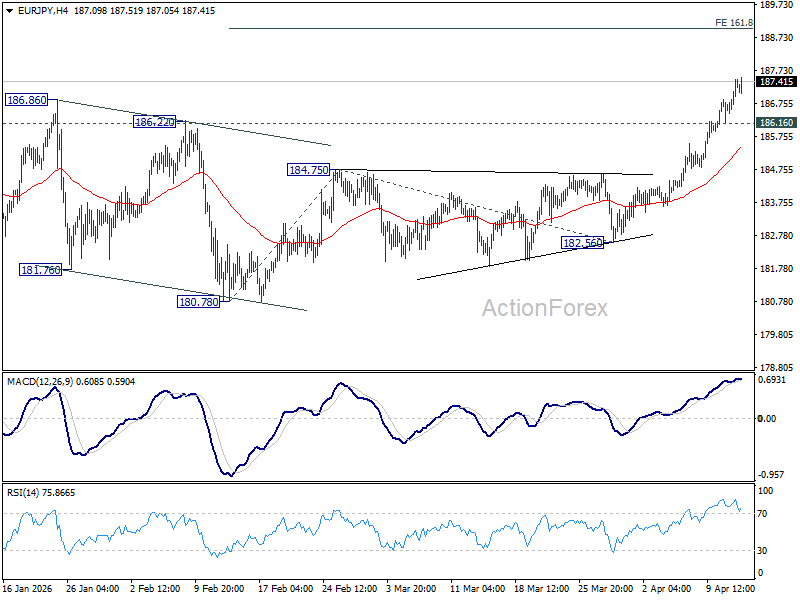Click the 3 Mar 20:00 time marker

(x=411, y=589)
